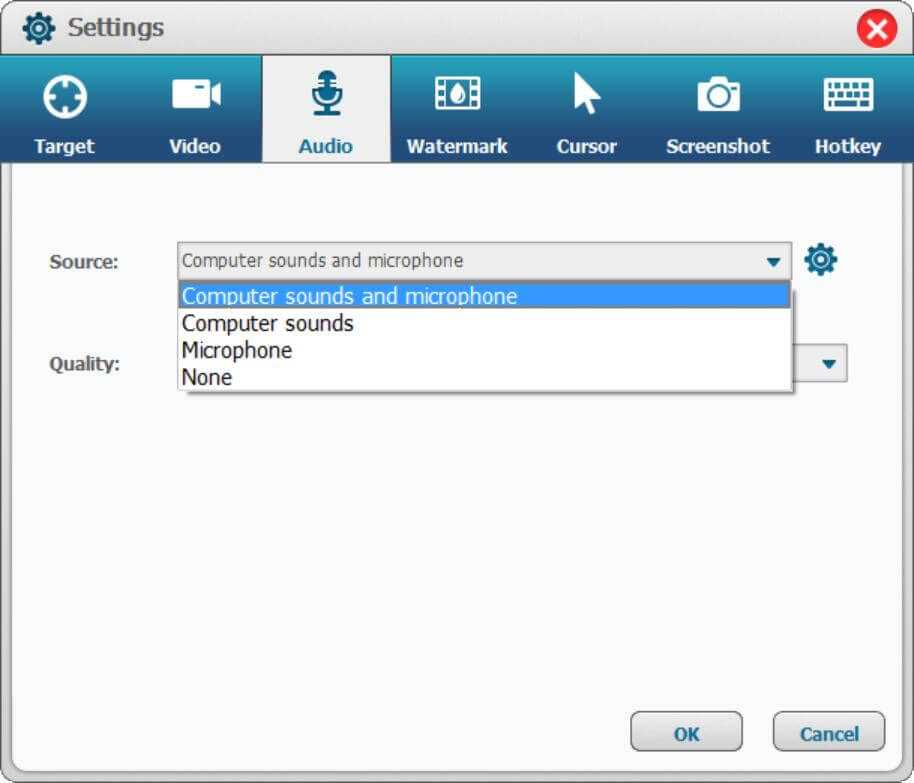This screenshot has height=783, width=914.
Task: Pick "Microphone" as audio source
Action: (x=237, y=351)
